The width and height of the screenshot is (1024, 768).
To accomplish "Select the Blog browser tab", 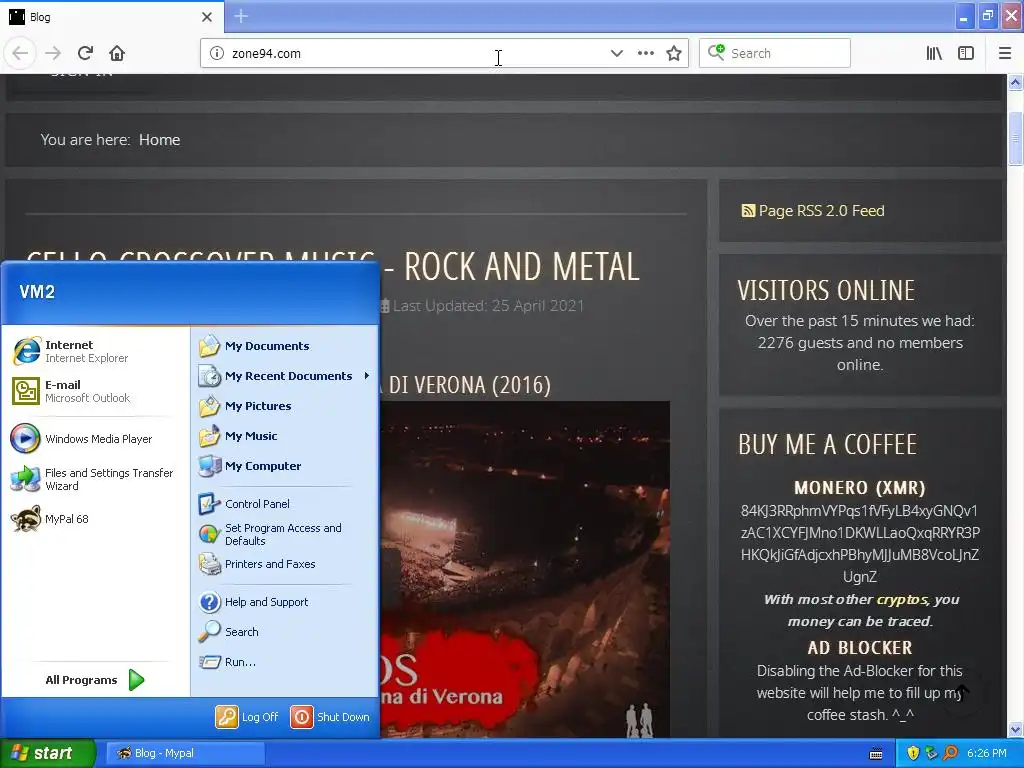I will 112,17.
